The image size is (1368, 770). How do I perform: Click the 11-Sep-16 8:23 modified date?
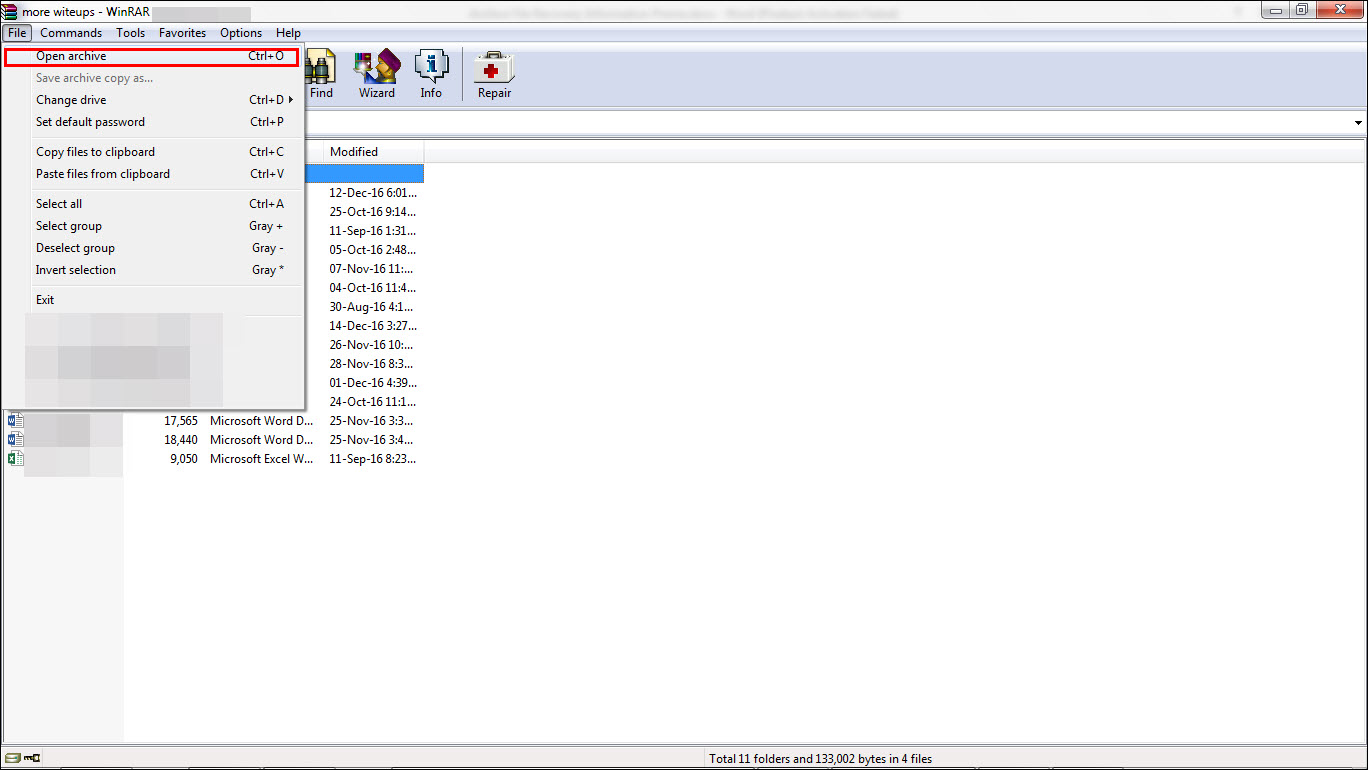[x=373, y=459]
